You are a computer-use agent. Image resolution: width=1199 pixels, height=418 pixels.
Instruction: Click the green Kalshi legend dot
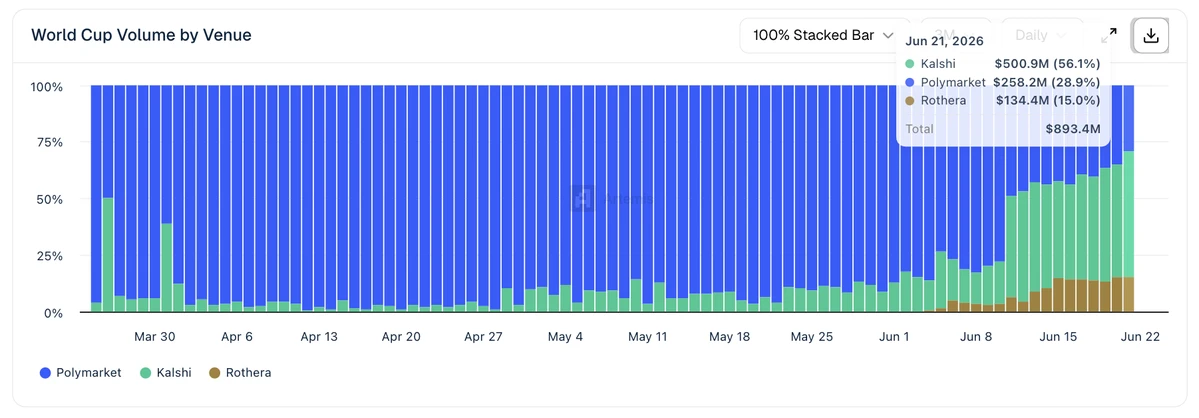coord(145,373)
